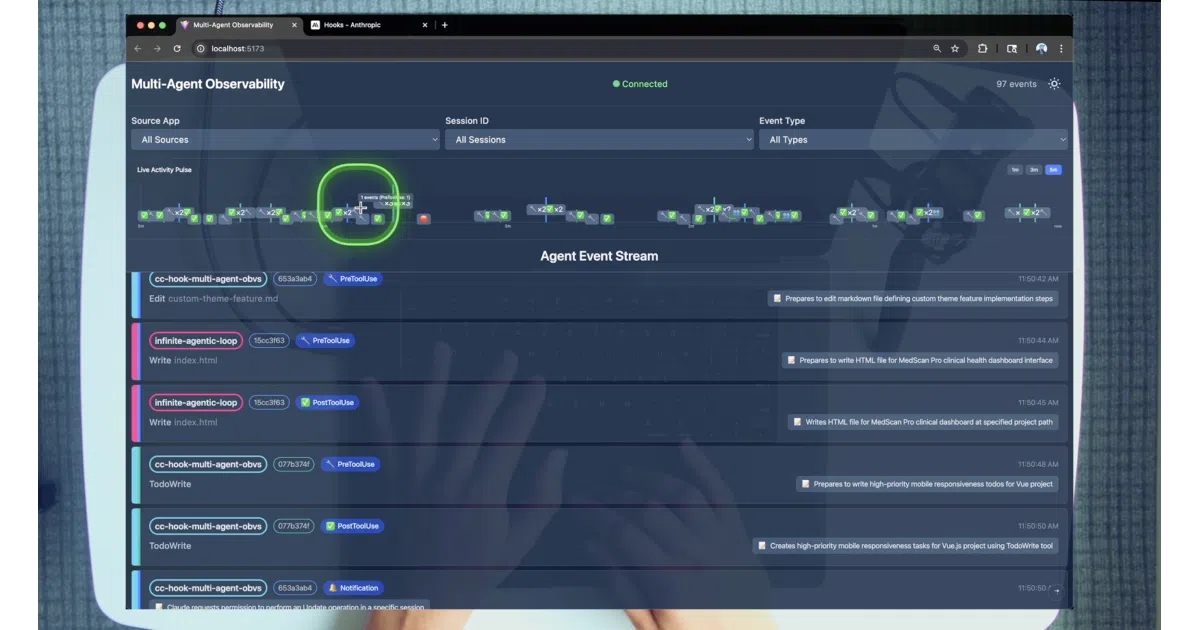Image resolution: width=1200 pixels, height=630 pixels.
Task: Click the zoom magnifier icon in address bar
Action: click(937, 48)
